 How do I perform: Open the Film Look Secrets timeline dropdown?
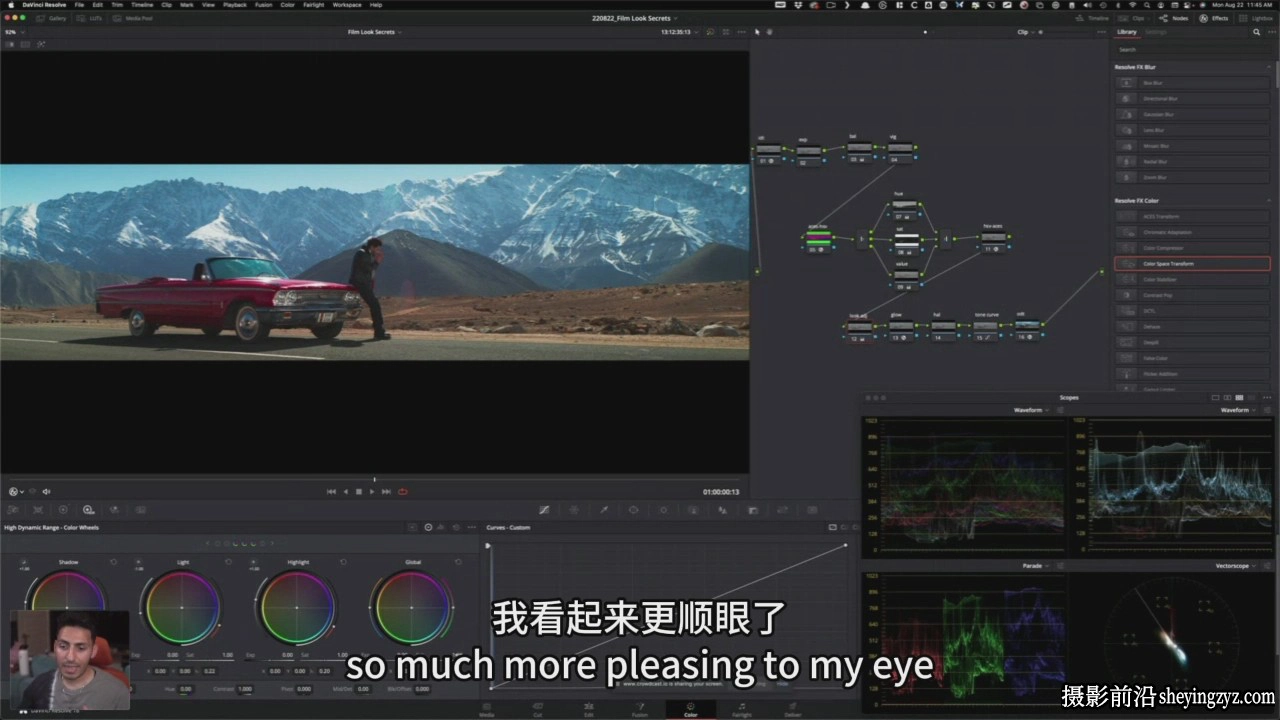375,32
